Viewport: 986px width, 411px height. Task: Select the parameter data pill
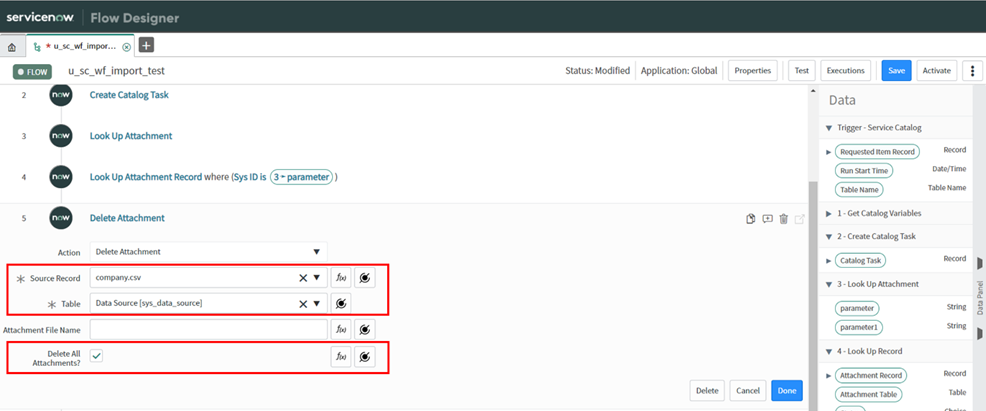coord(858,309)
